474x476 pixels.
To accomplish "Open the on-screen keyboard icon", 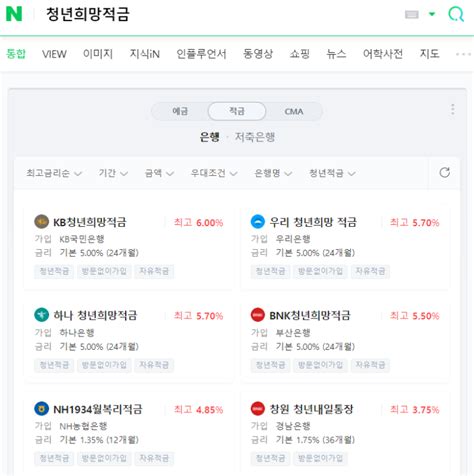I will (x=412, y=14).
